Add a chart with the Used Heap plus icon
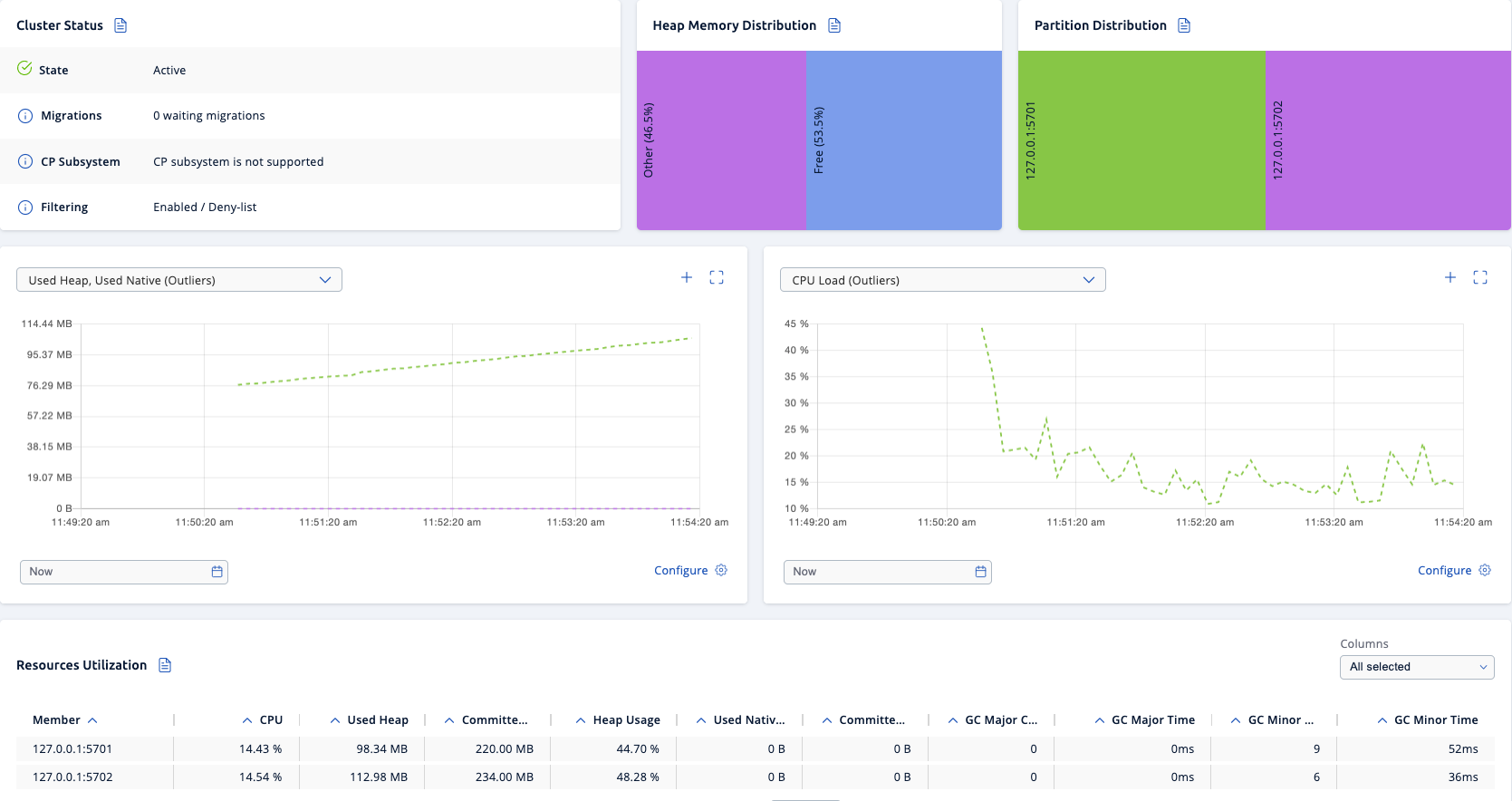The height and width of the screenshot is (801, 1512). pyautogui.click(x=687, y=277)
